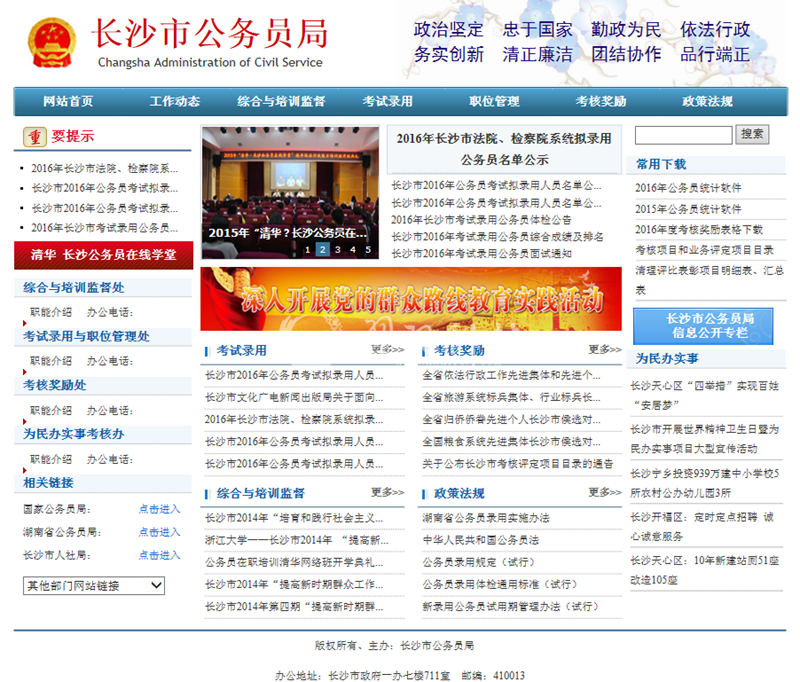
Task: Open 全国粮食系统先进集体长沙市候选对 article
Action: [511, 442]
